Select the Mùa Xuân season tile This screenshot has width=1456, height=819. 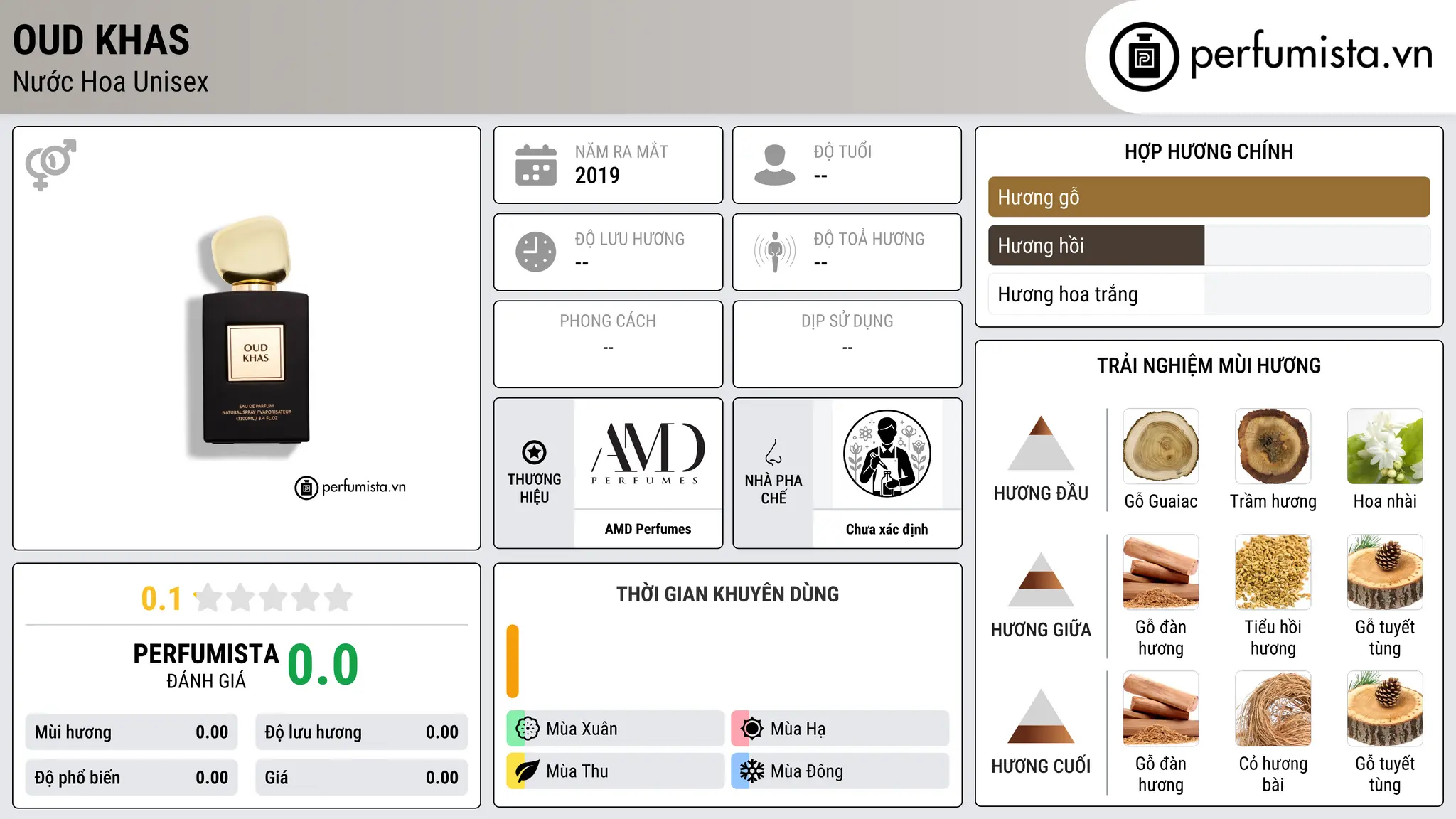(x=615, y=729)
